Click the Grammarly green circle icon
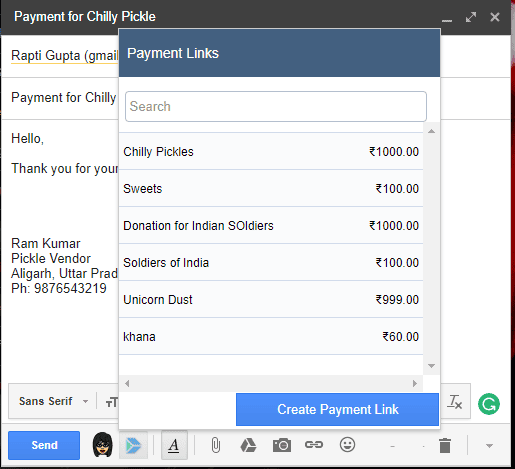Screen dimensions: 515x469 coord(489,404)
